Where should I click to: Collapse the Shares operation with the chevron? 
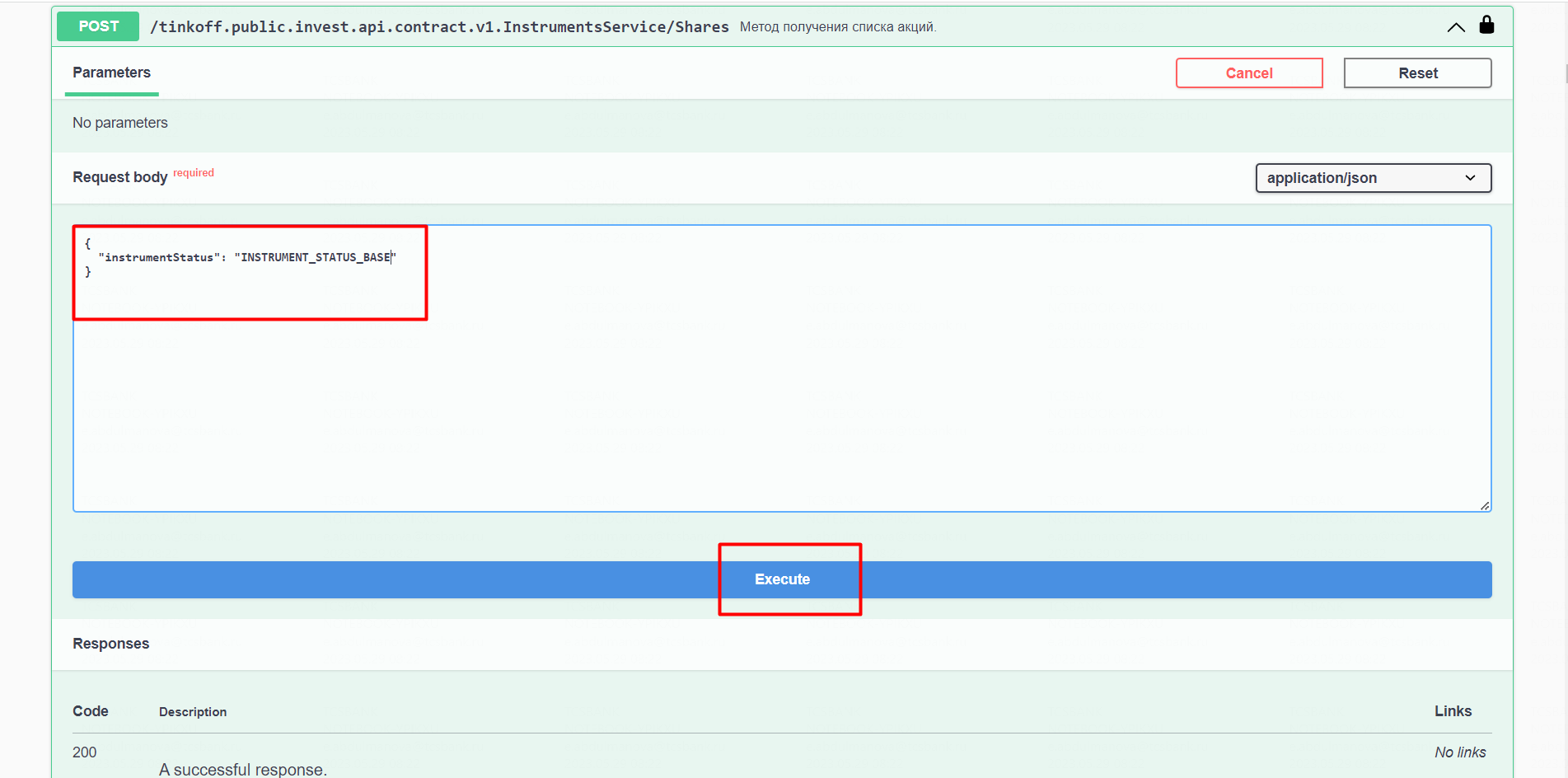click(x=1455, y=27)
